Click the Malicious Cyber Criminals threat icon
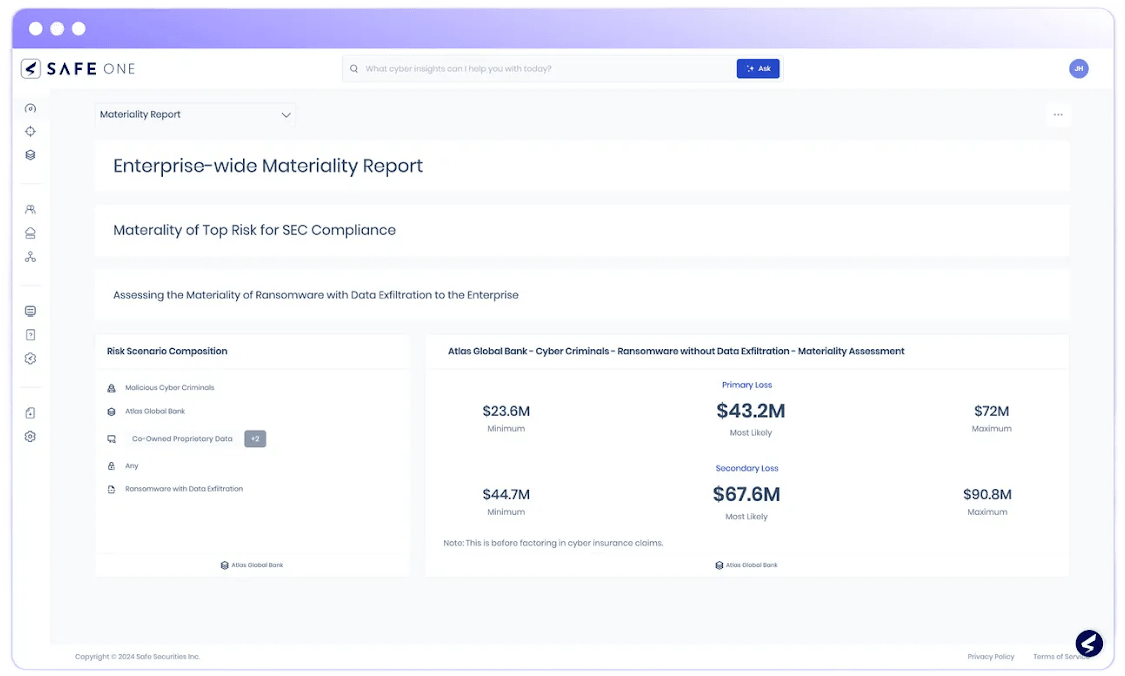The width and height of the screenshot is (1125, 676). point(111,388)
